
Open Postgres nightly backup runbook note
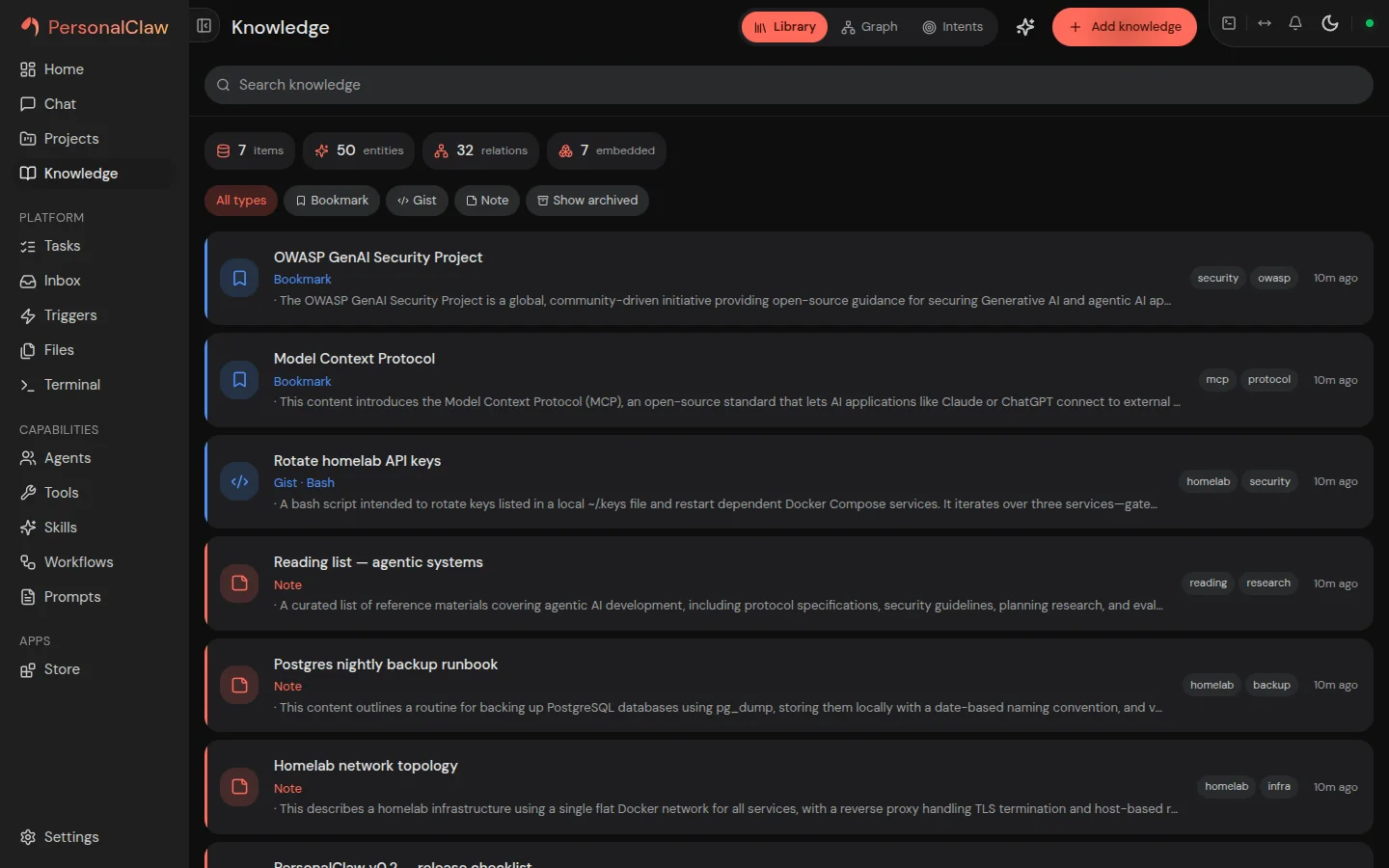point(788,686)
